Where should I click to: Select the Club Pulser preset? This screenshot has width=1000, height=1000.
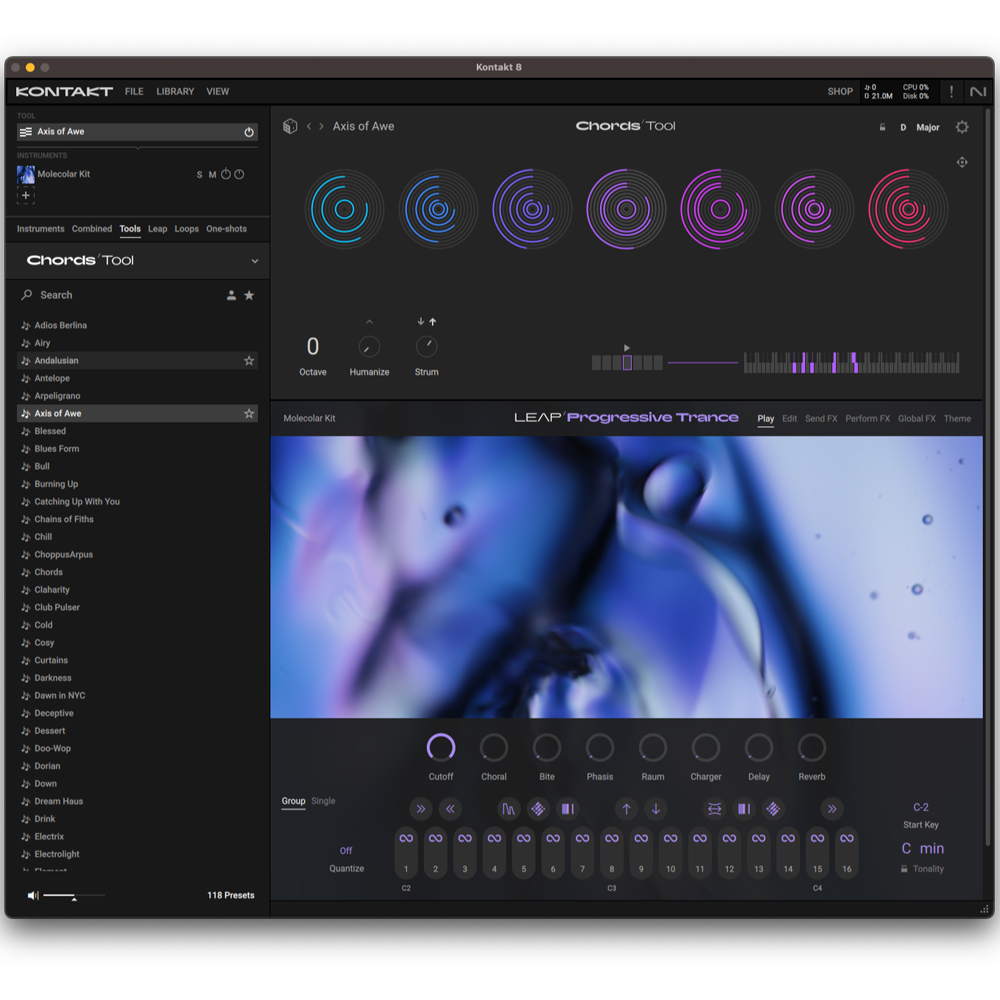point(57,607)
